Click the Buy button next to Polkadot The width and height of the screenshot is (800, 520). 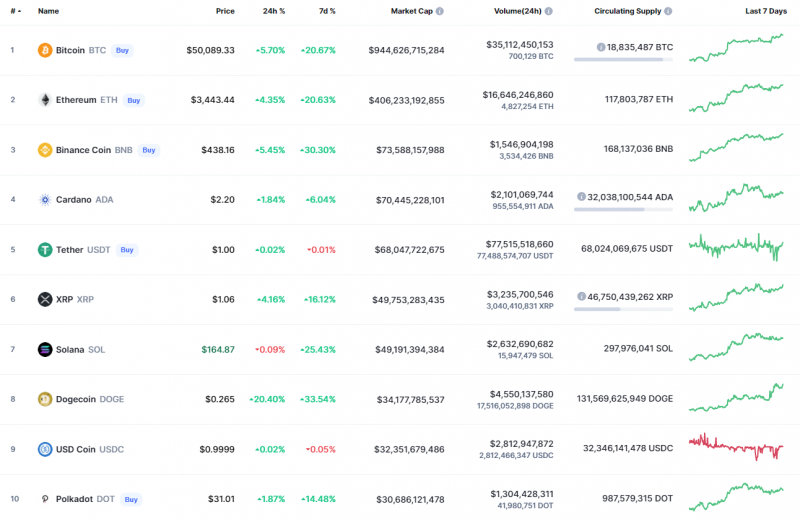pos(131,500)
